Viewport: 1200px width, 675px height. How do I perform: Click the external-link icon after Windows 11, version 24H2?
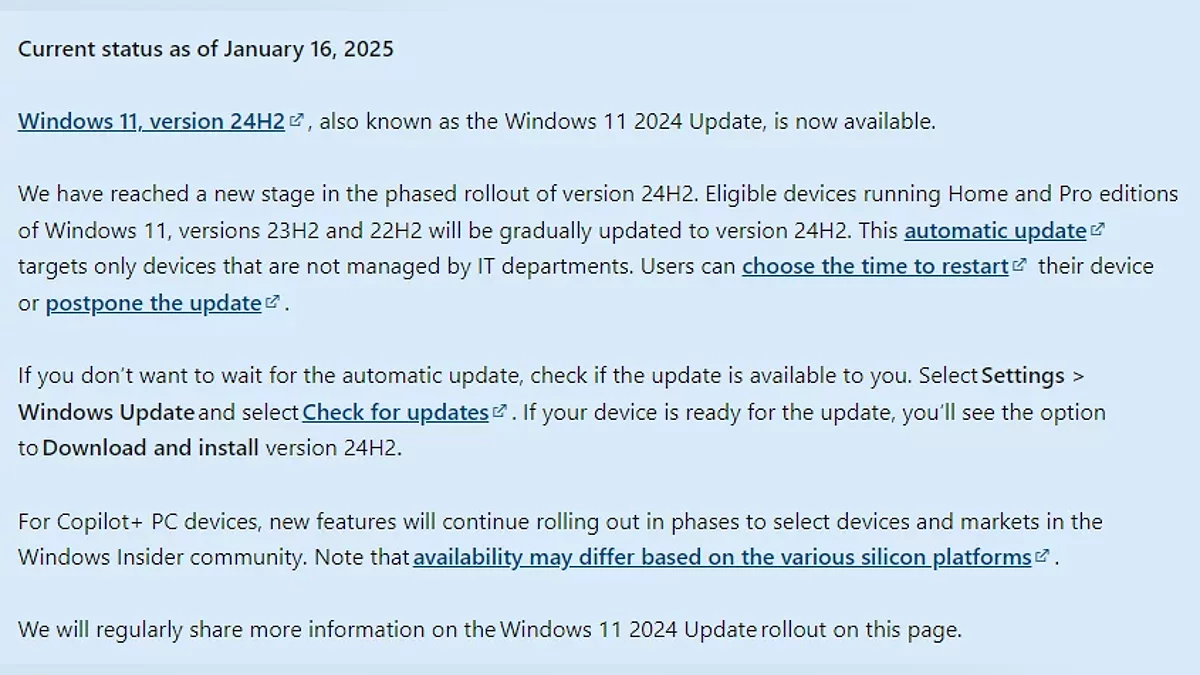point(296,121)
